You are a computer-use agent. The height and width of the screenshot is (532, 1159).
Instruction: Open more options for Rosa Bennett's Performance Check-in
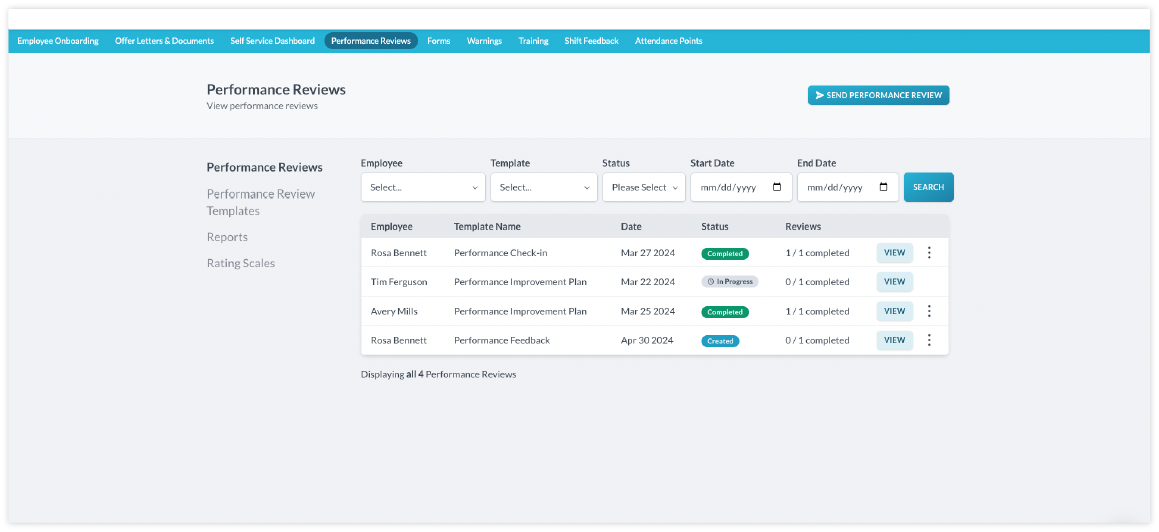tap(929, 253)
